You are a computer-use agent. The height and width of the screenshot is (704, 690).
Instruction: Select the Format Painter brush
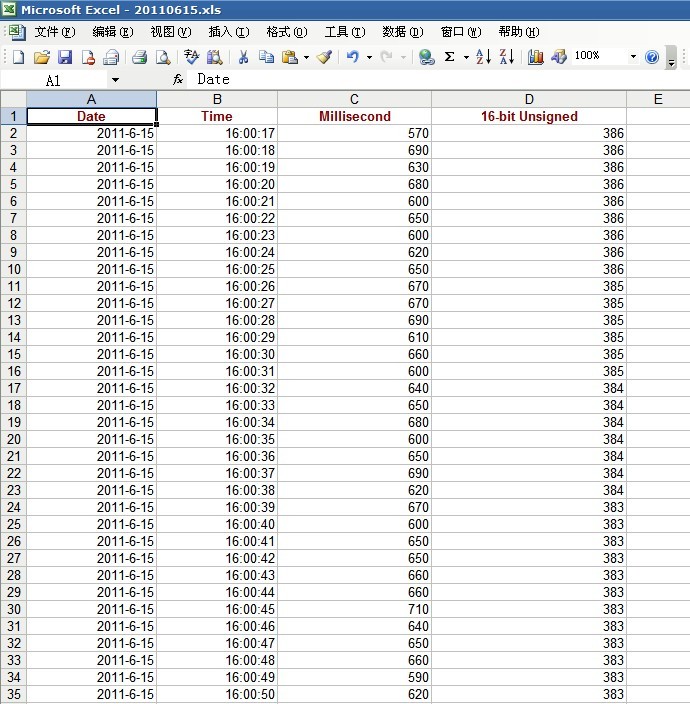click(x=324, y=57)
